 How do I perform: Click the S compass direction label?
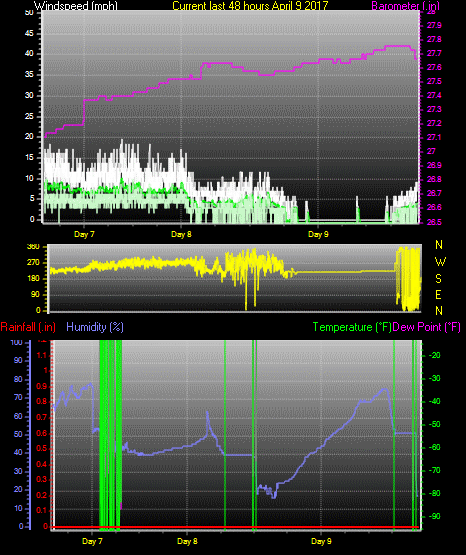tap(438, 279)
